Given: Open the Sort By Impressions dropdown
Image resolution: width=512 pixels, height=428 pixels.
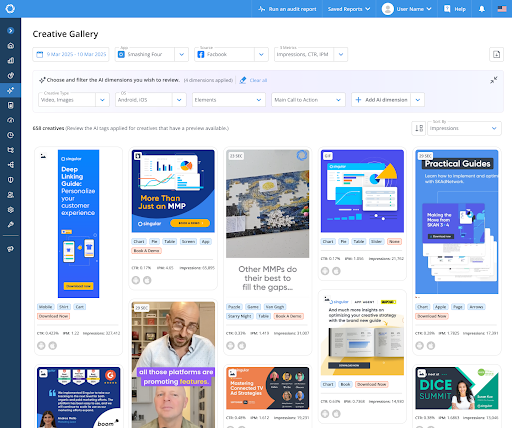Looking at the screenshot, I should click(464, 128).
